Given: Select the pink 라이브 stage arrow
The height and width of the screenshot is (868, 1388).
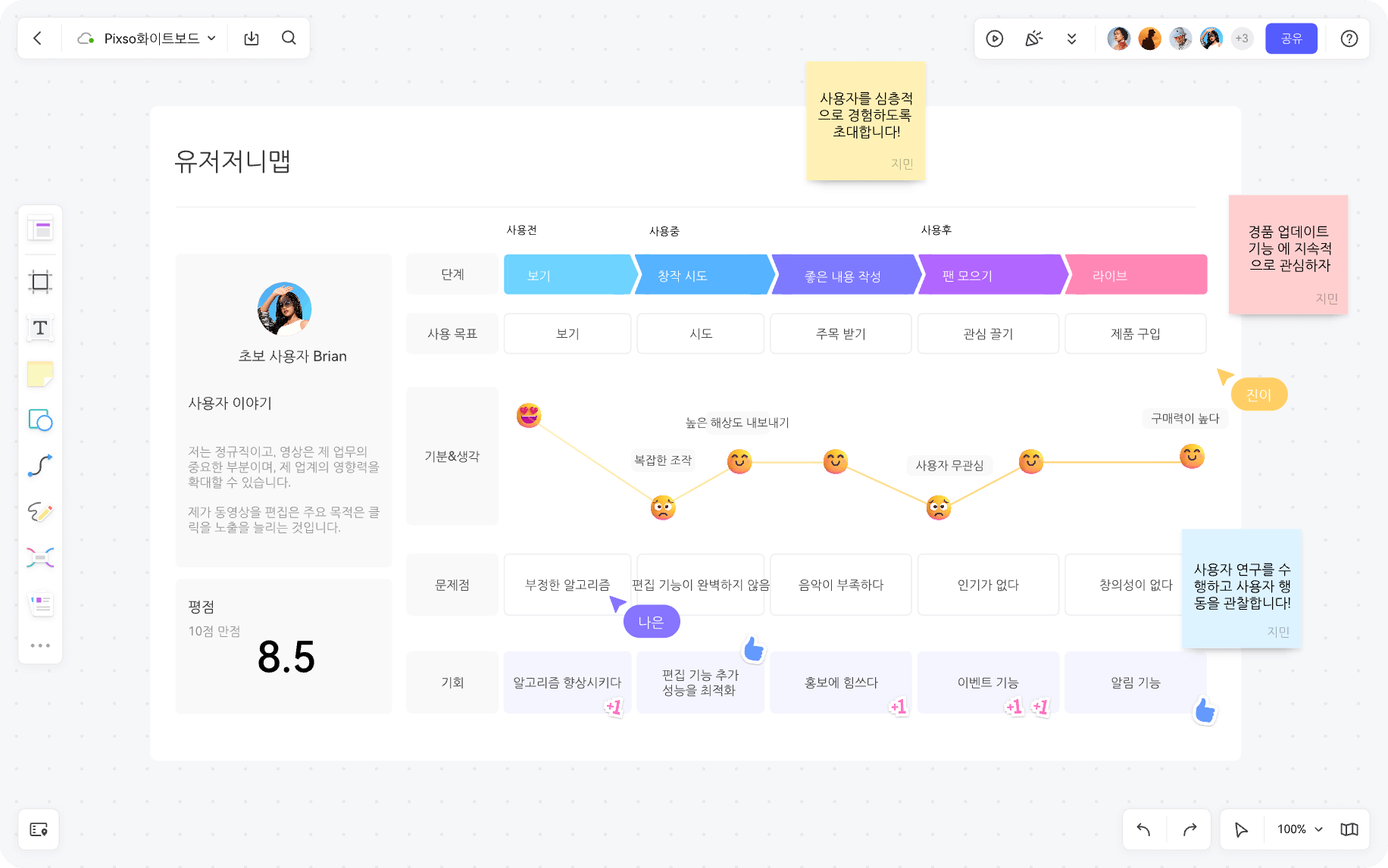Looking at the screenshot, I should pos(1136,275).
